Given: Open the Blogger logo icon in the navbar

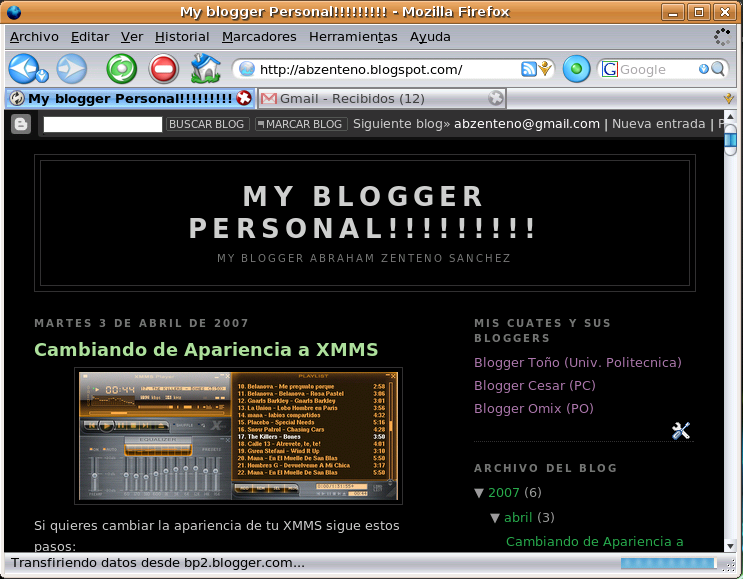Looking at the screenshot, I should click(x=21, y=124).
